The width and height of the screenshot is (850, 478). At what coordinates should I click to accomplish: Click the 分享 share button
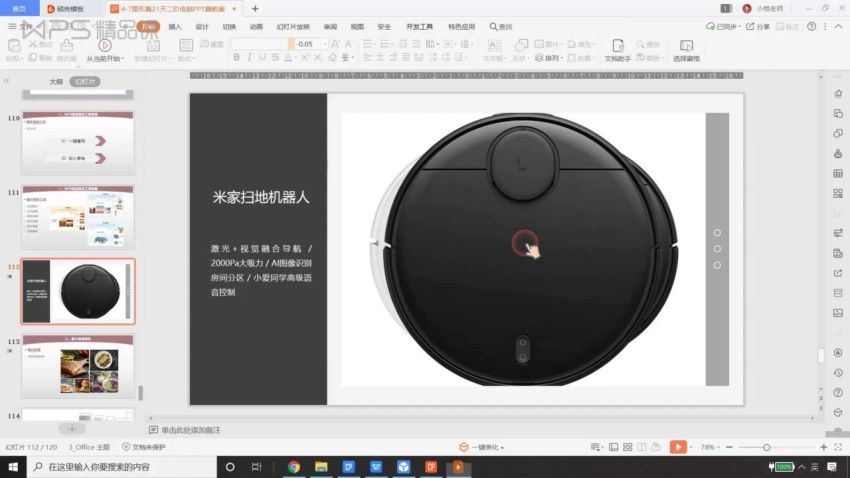pyautogui.click(x=758, y=26)
